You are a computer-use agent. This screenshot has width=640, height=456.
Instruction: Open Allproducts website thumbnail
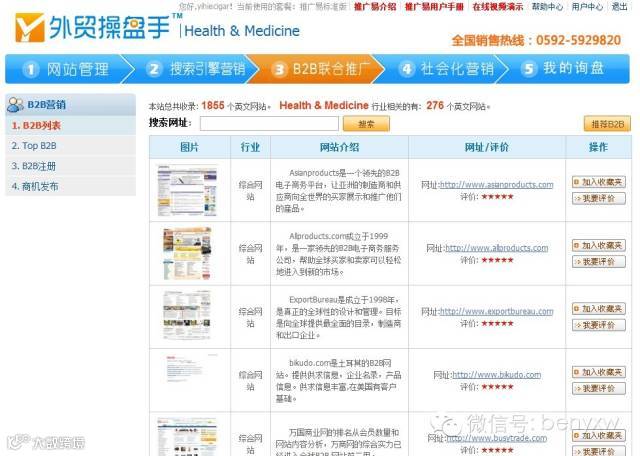coord(187,254)
